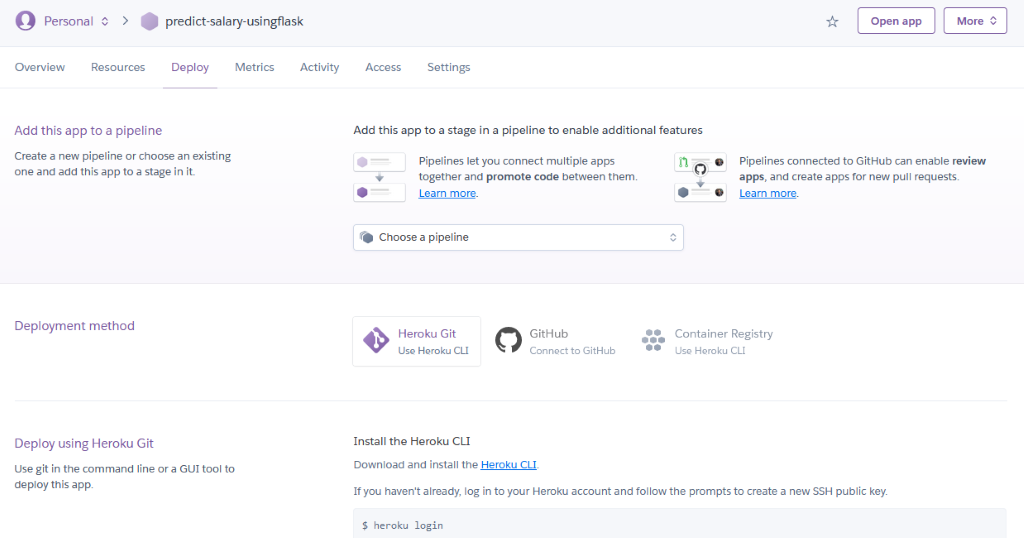Select Heroku Git deployment method
1024x538 pixels.
tap(417, 341)
